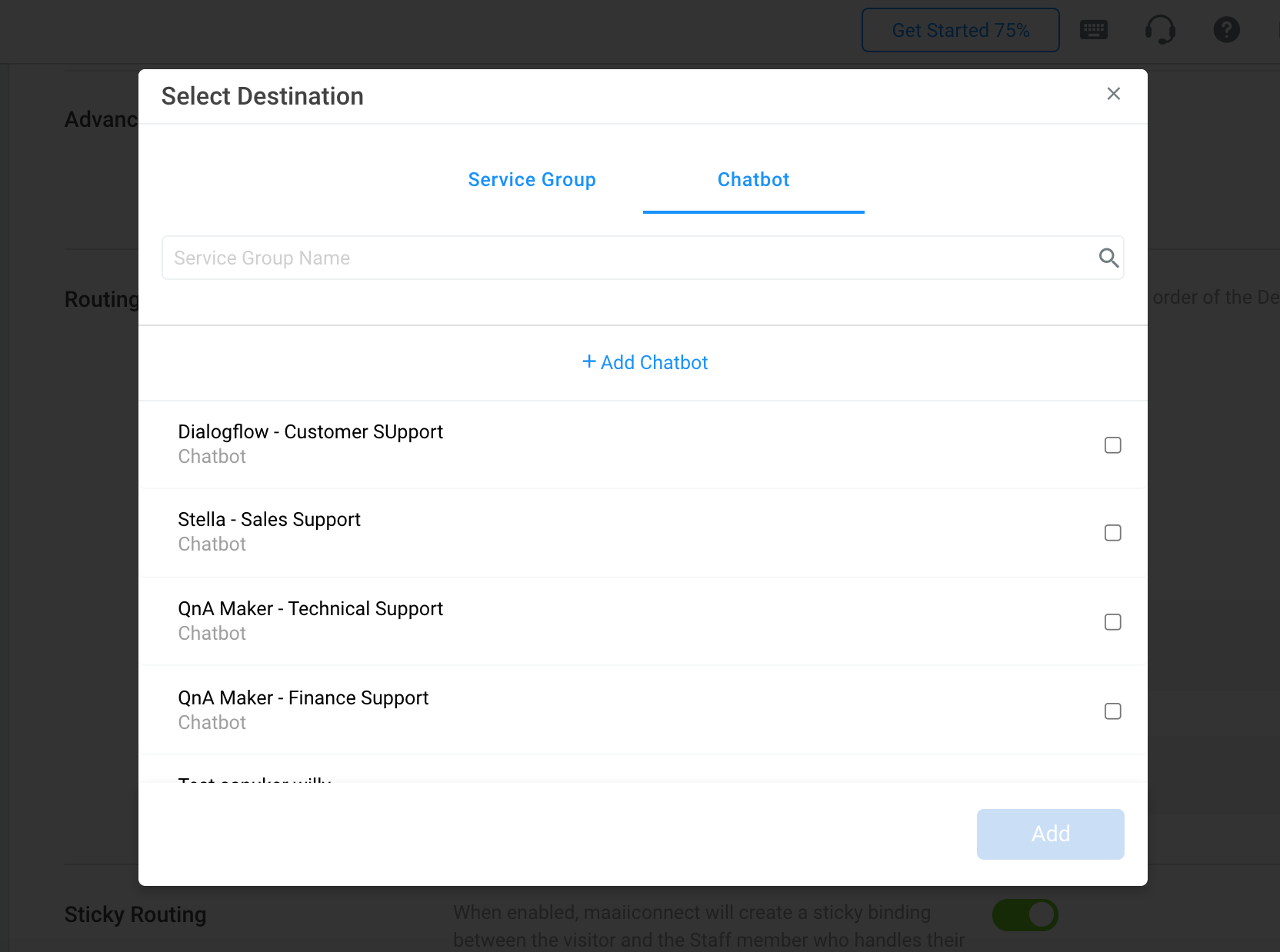The width and height of the screenshot is (1280, 952).
Task: Check QnA Maker - Technical Support checkbox
Action: [x=1113, y=622]
